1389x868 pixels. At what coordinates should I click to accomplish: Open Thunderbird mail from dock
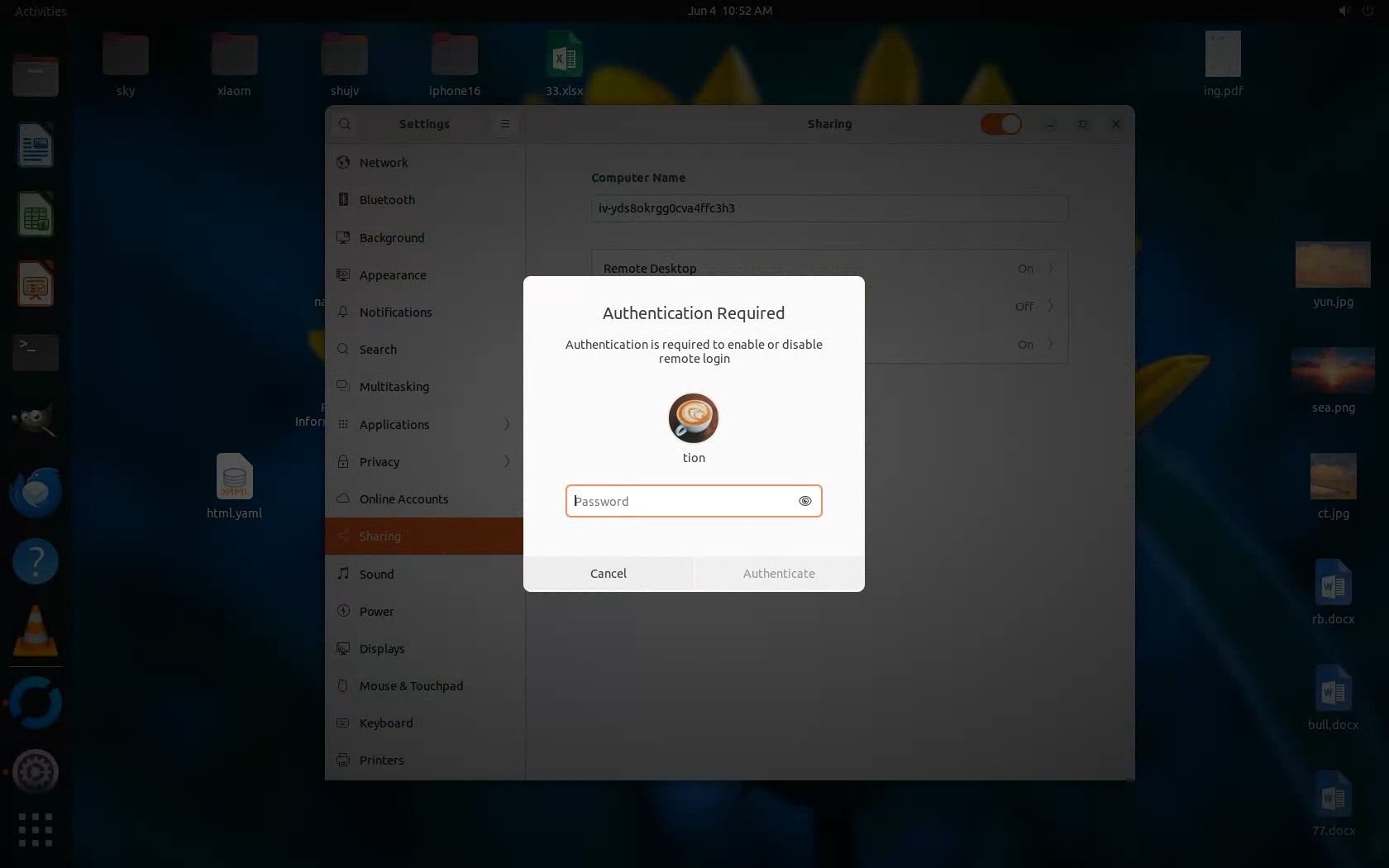point(36,494)
